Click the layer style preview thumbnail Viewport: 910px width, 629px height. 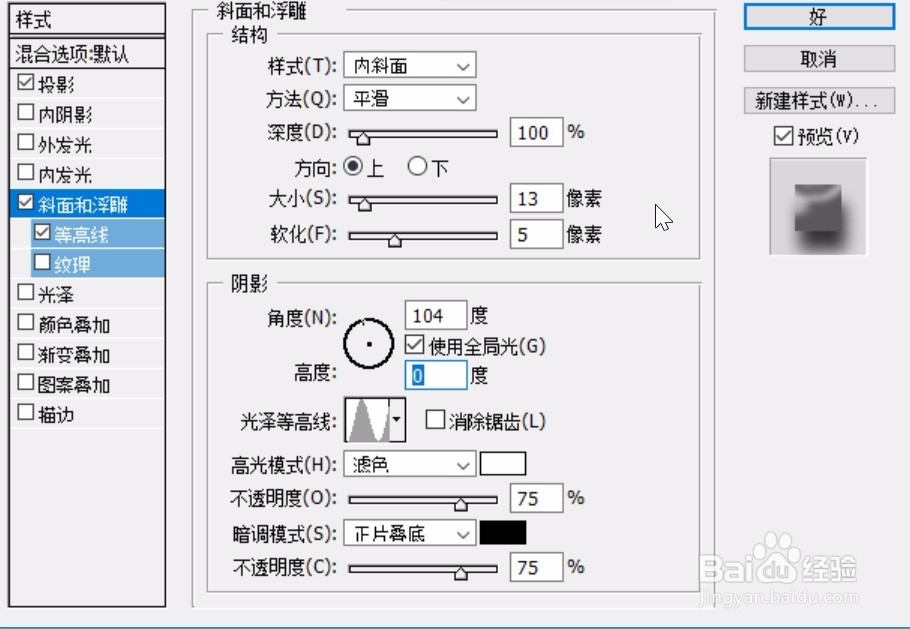(x=816, y=205)
